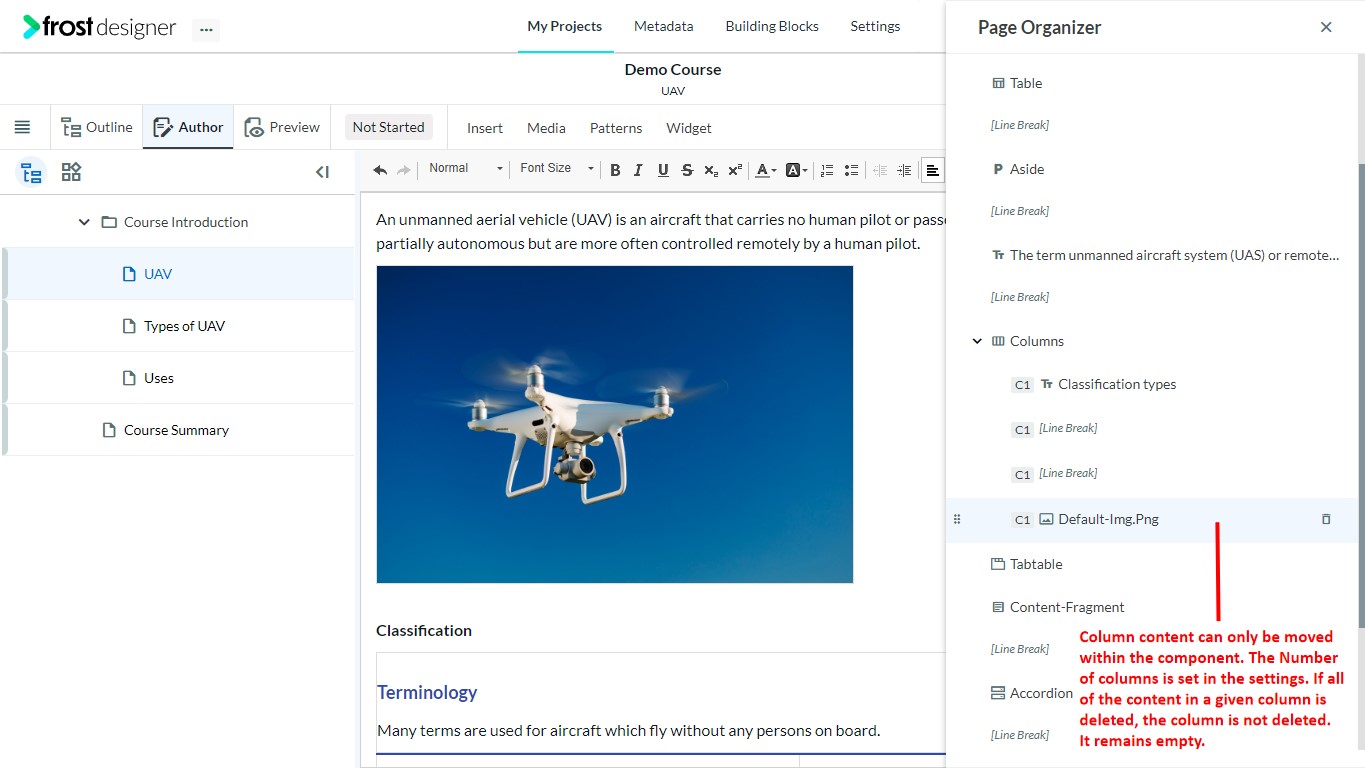Insert a bulleted list
Viewport: 1365px width, 768px height.
(x=851, y=170)
